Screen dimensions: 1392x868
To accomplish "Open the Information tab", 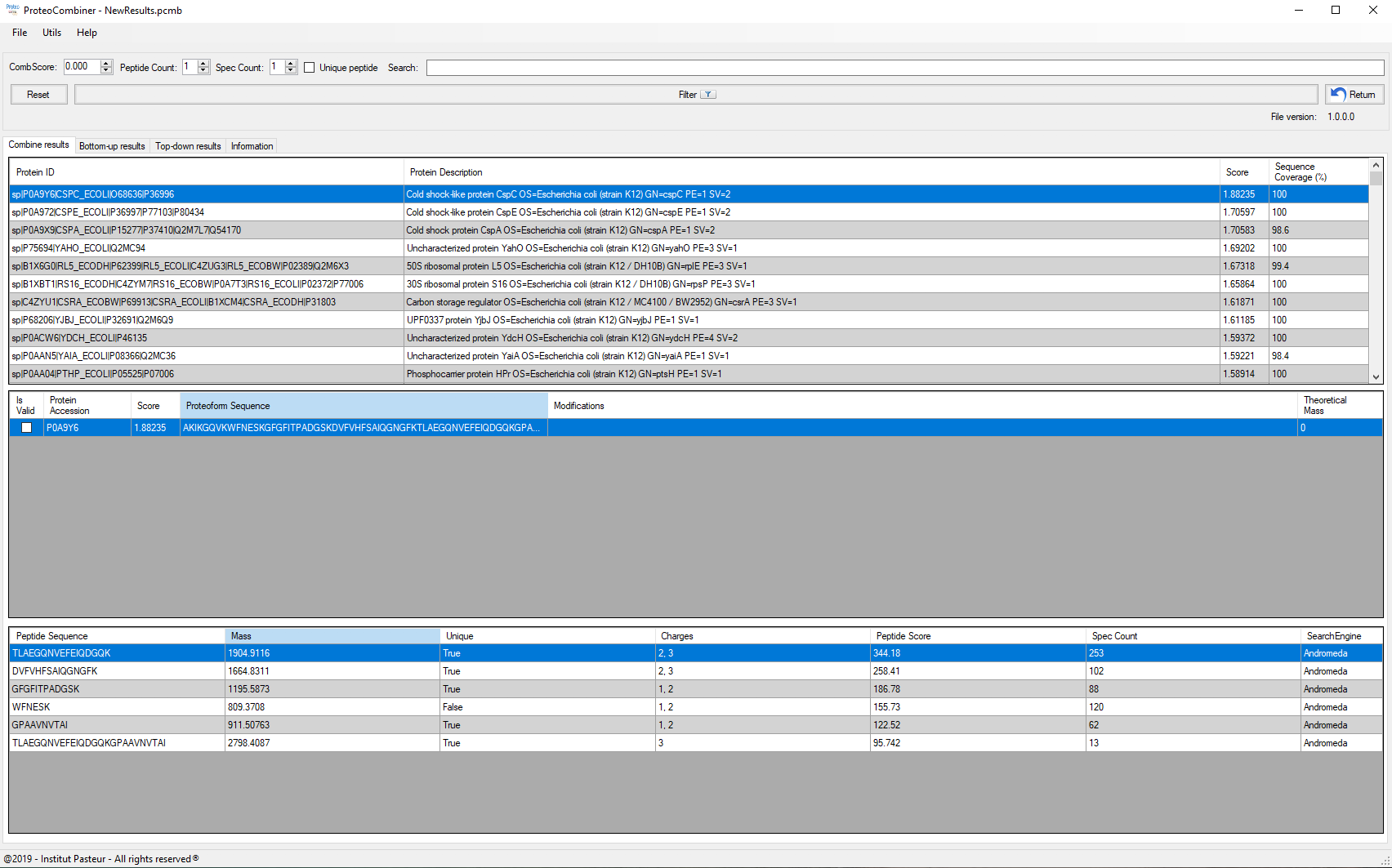I will coord(252,146).
